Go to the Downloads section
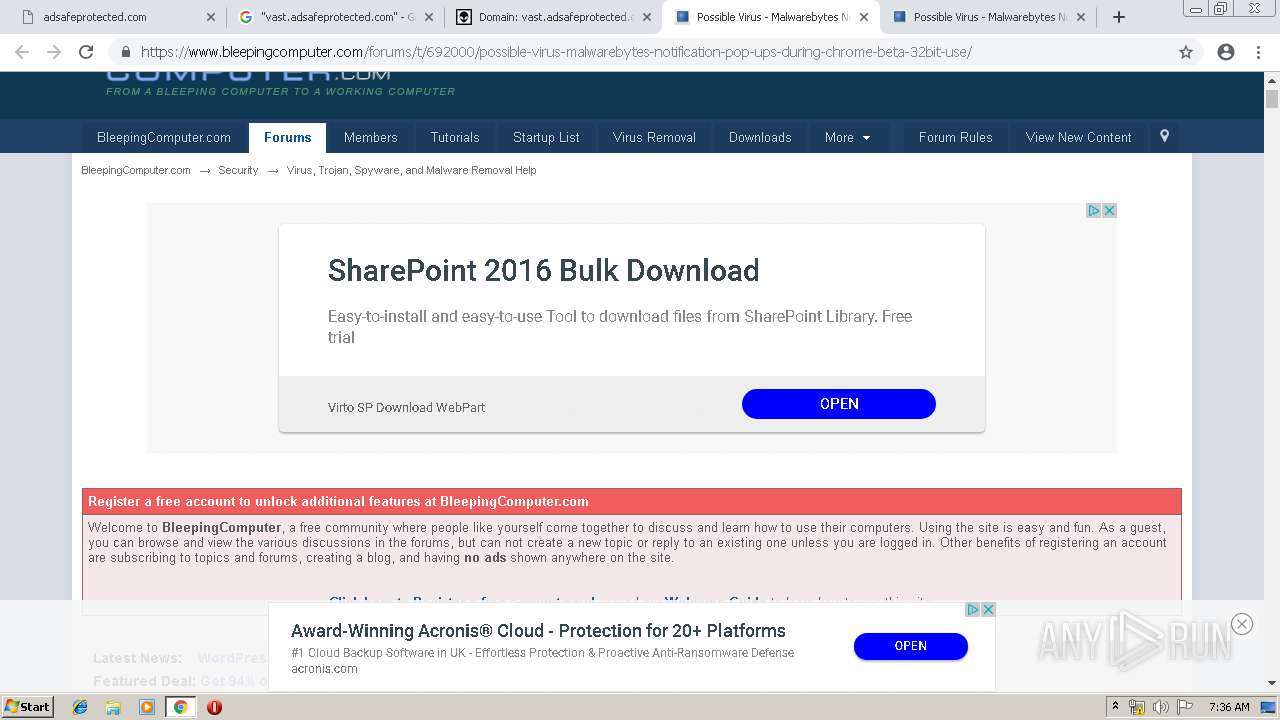This screenshot has width=1280, height=720. pyautogui.click(x=760, y=137)
